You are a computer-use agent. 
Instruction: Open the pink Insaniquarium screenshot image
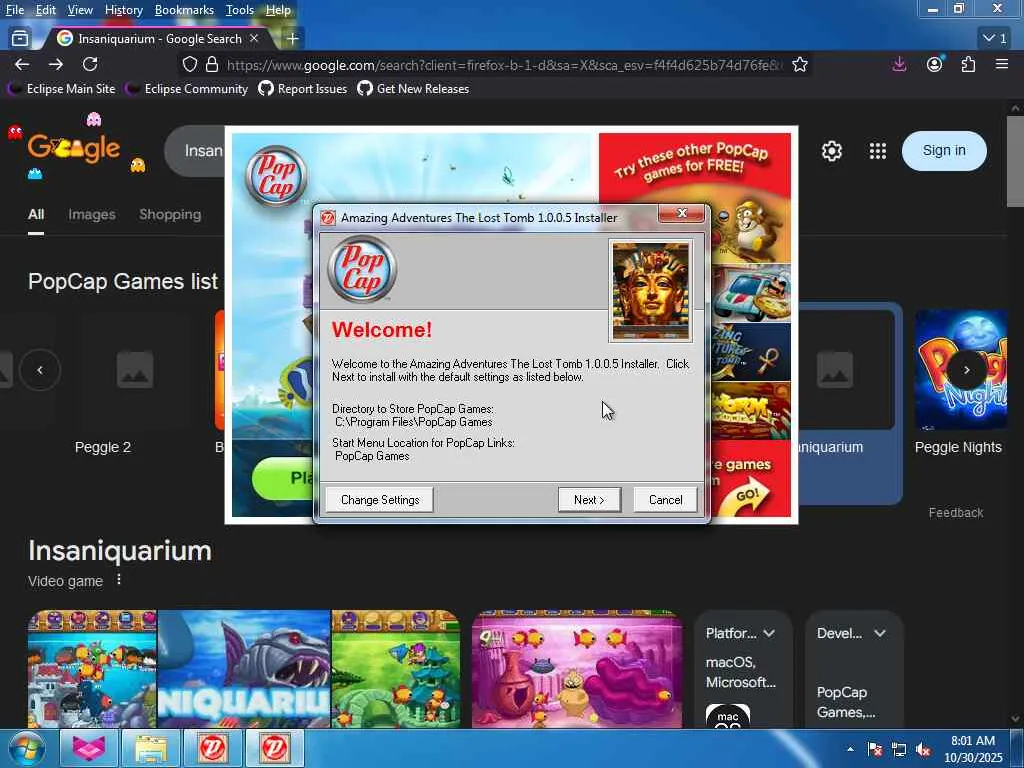(x=577, y=669)
